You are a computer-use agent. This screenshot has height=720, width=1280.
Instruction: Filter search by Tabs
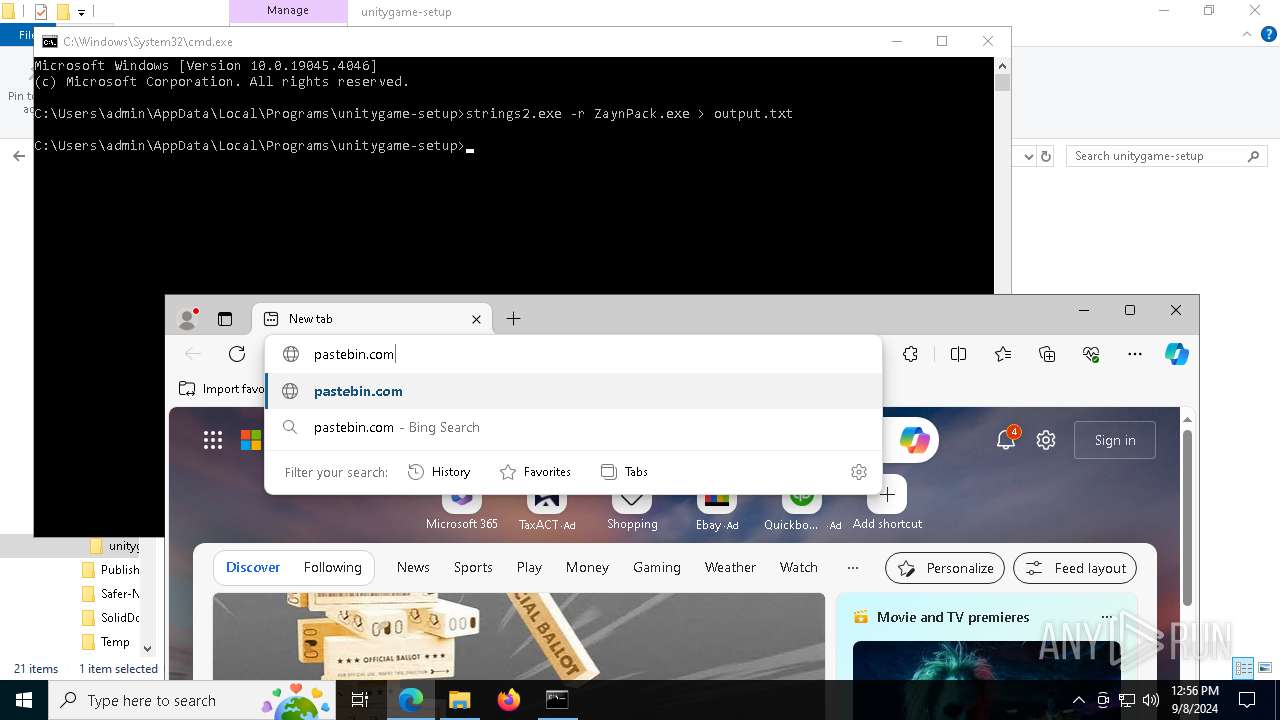(x=624, y=472)
